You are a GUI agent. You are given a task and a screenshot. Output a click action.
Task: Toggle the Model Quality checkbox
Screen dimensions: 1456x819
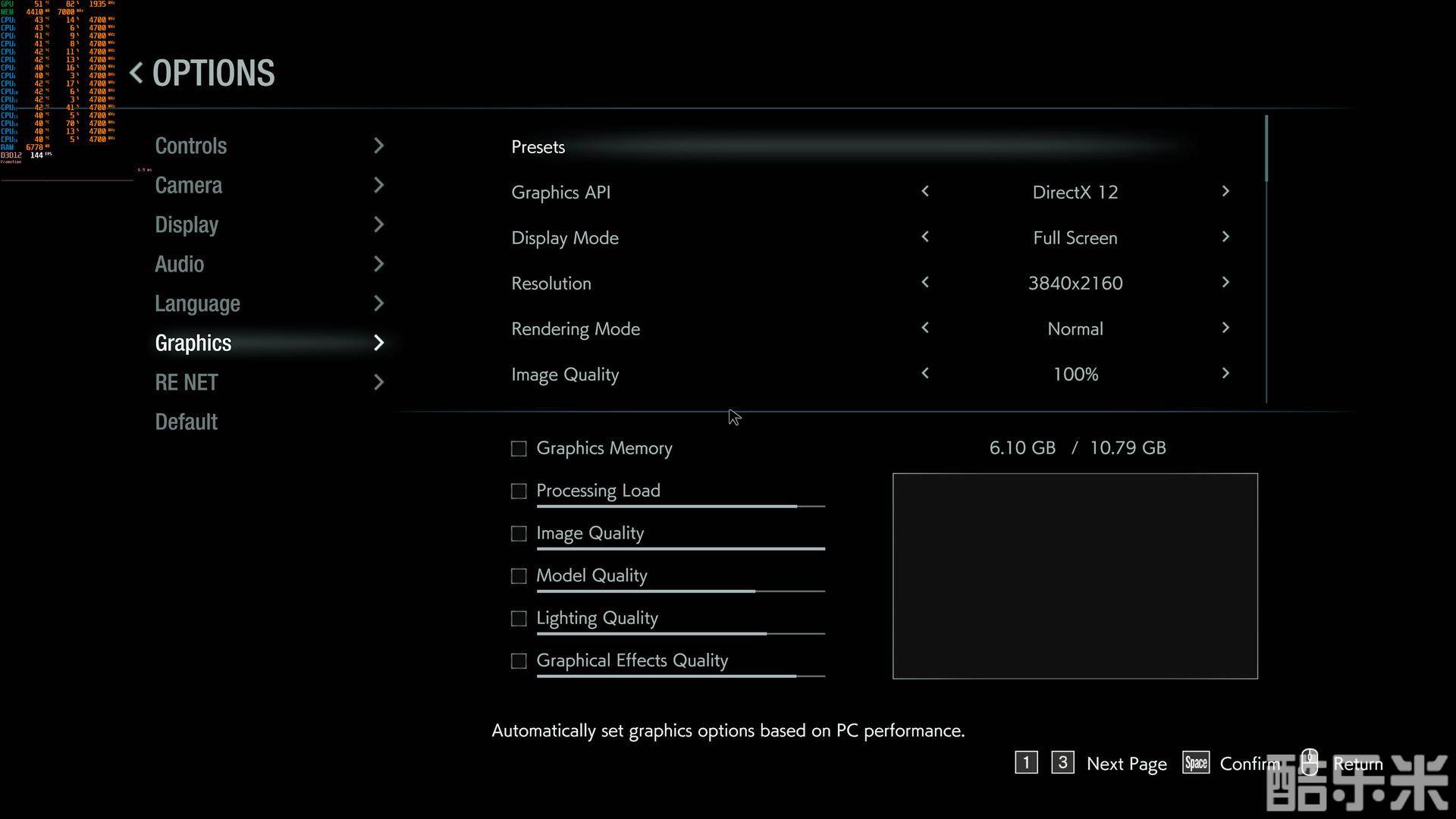click(x=519, y=576)
